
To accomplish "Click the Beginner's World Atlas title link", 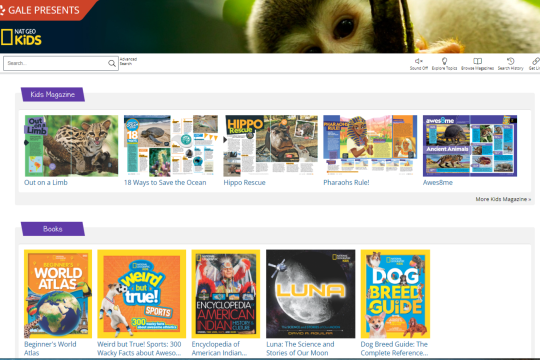I will (50, 348).
